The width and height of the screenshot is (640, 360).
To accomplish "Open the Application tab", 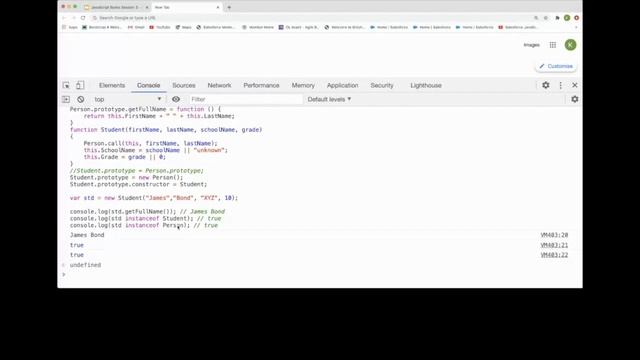I will (x=342, y=85).
